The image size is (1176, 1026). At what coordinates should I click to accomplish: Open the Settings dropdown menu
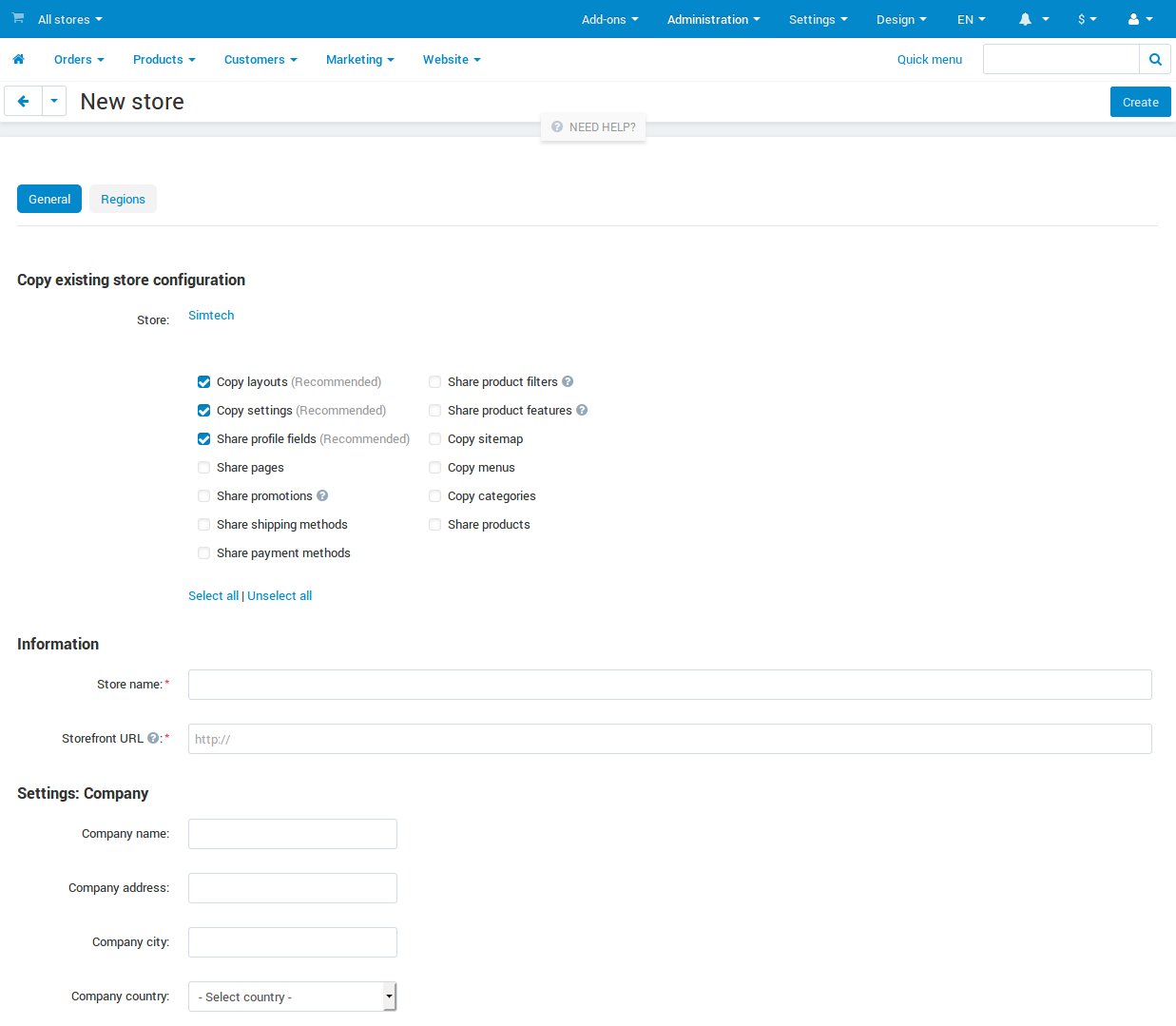(x=819, y=19)
